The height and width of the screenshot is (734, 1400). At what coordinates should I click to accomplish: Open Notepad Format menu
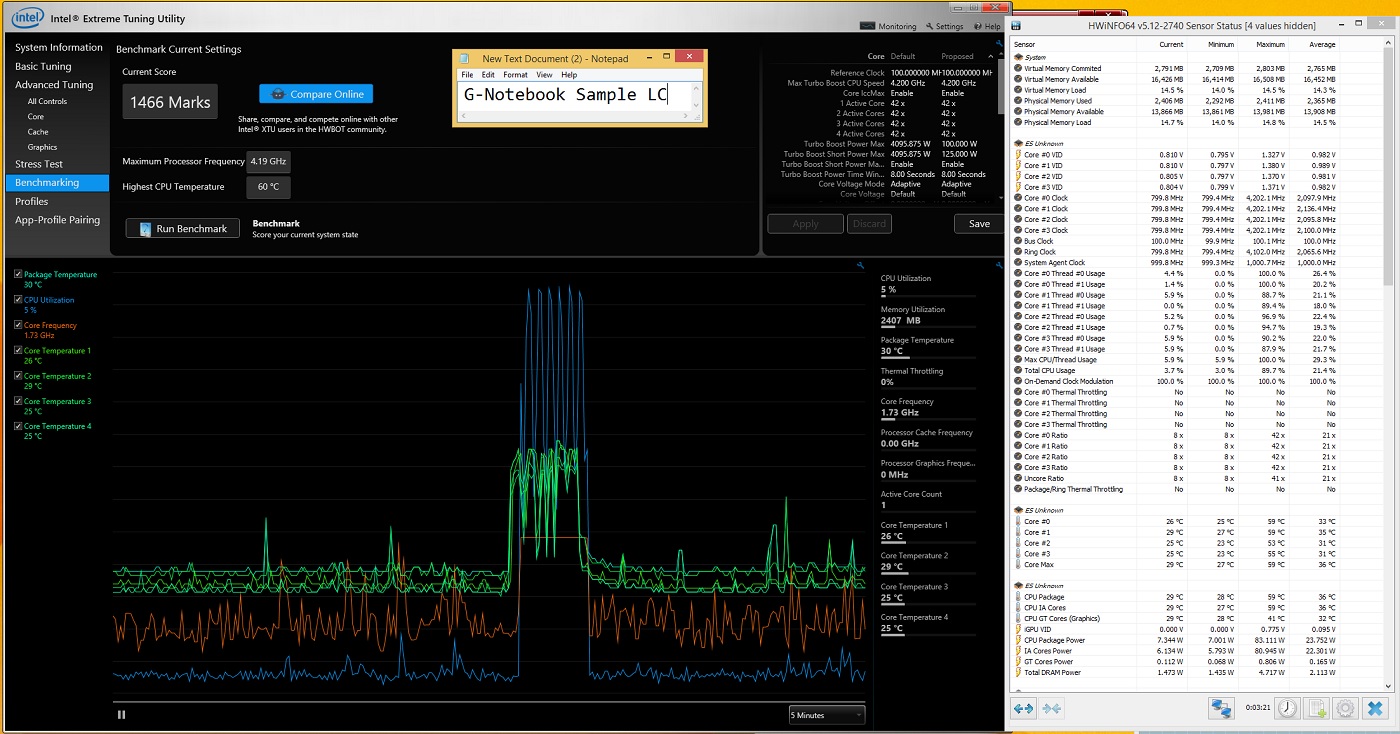point(515,75)
